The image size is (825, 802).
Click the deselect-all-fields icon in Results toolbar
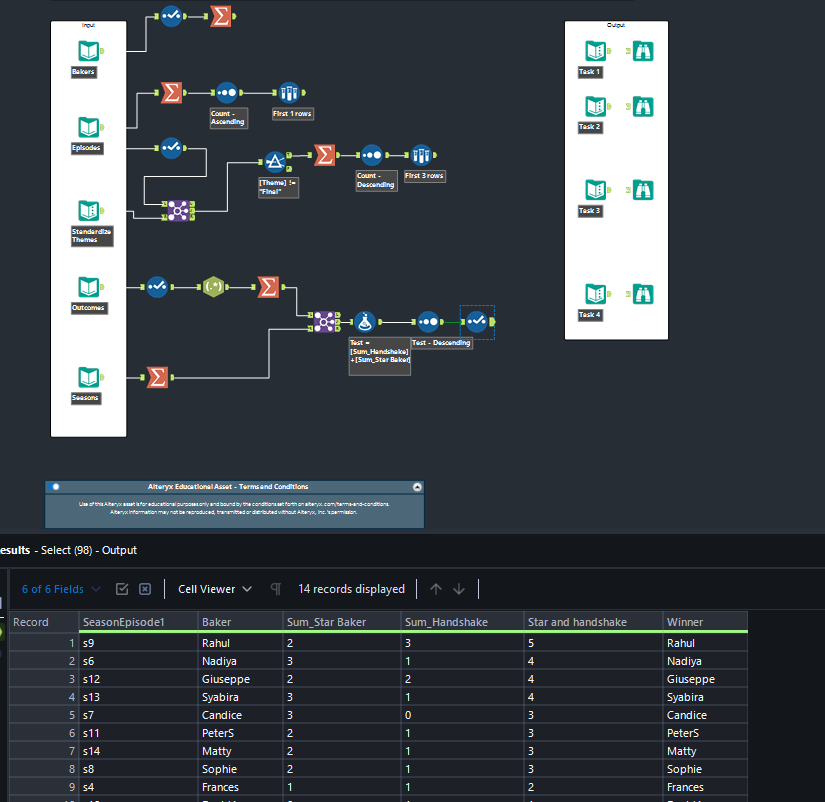145,589
